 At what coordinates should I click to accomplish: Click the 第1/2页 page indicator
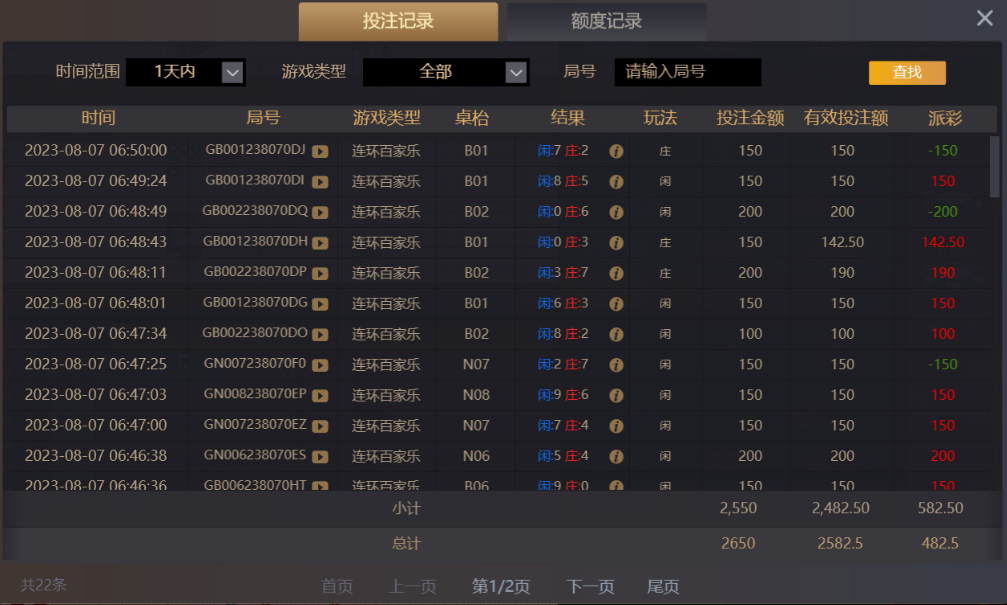501,586
